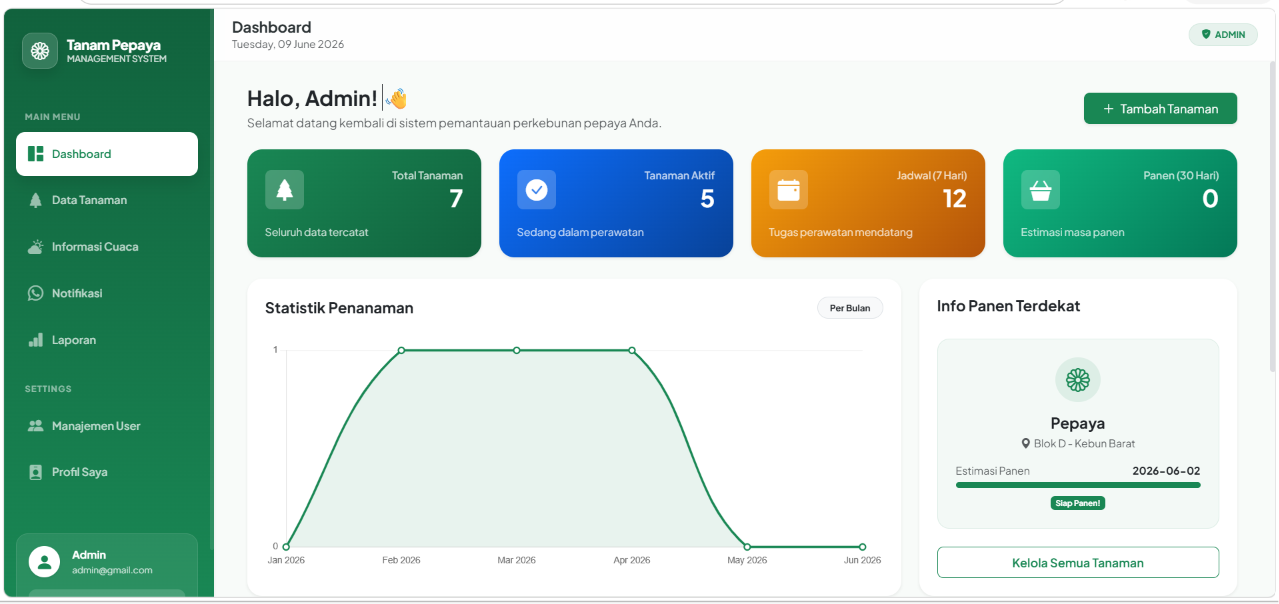Open Manajemen User settings
This screenshot has width=1279, height=604.
click(107, 426)
